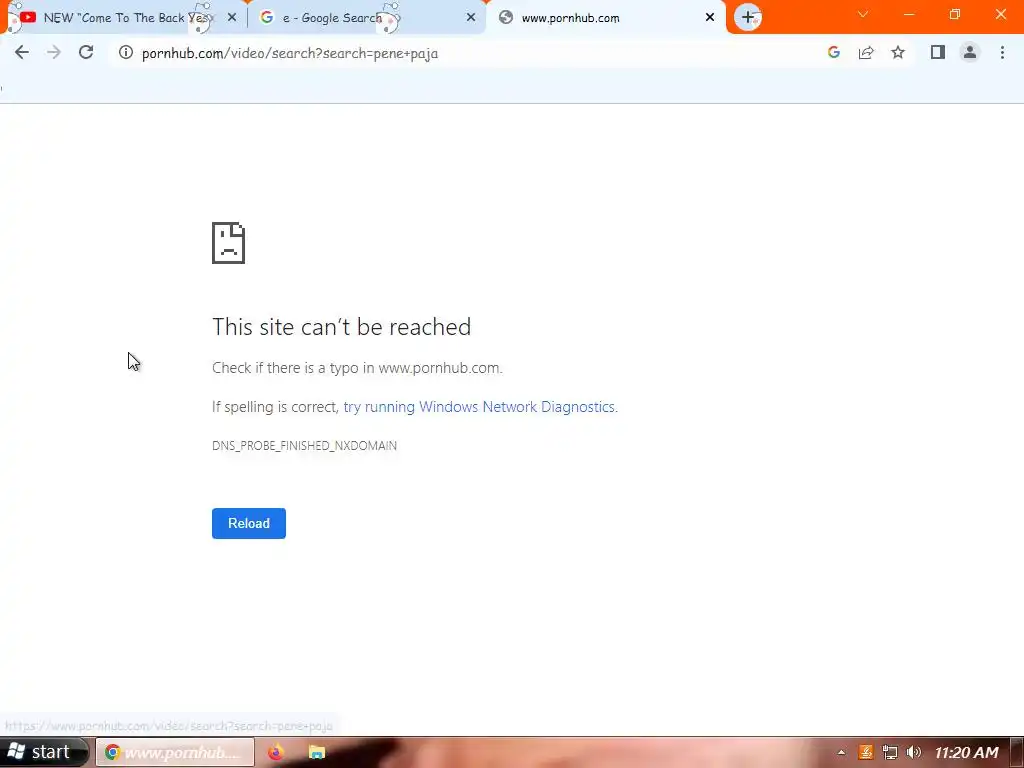Launch Firefox from the taskbar
Screen dimensions: 1024x768
tap(276, 752)
